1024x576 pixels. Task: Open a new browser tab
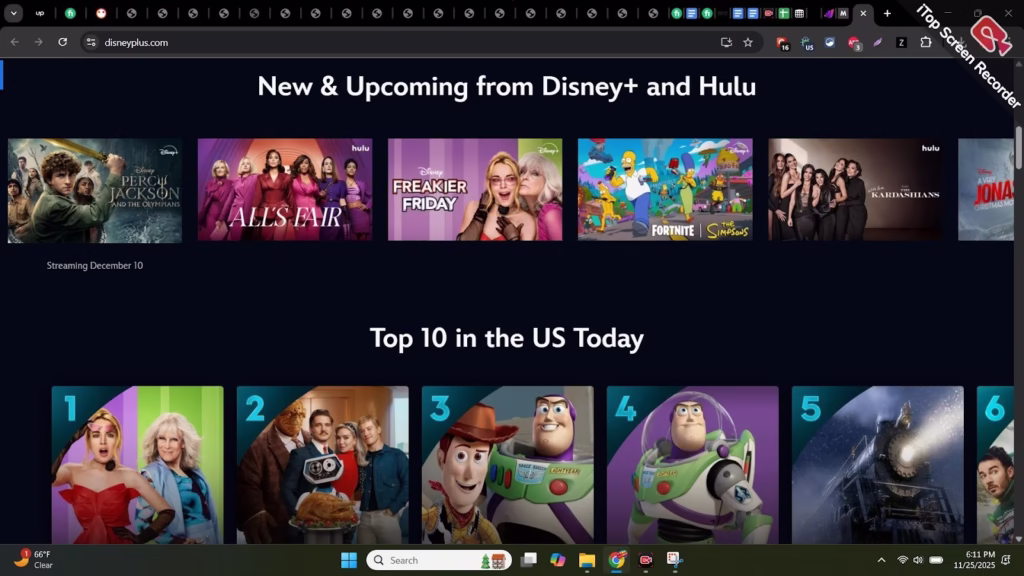coord(887,13)
